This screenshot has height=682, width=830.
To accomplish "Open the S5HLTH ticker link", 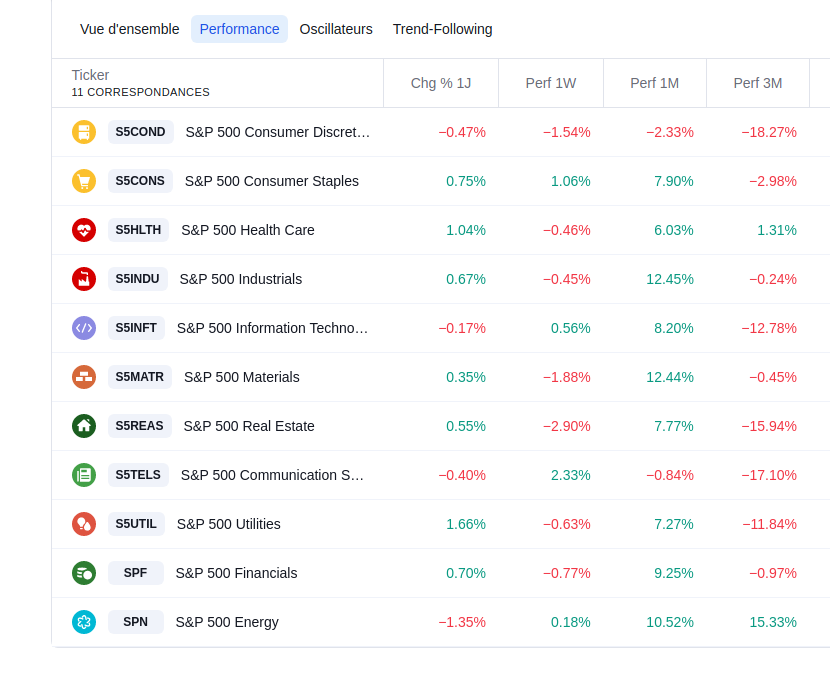I will pyautogui.click(x=138, y=230).
